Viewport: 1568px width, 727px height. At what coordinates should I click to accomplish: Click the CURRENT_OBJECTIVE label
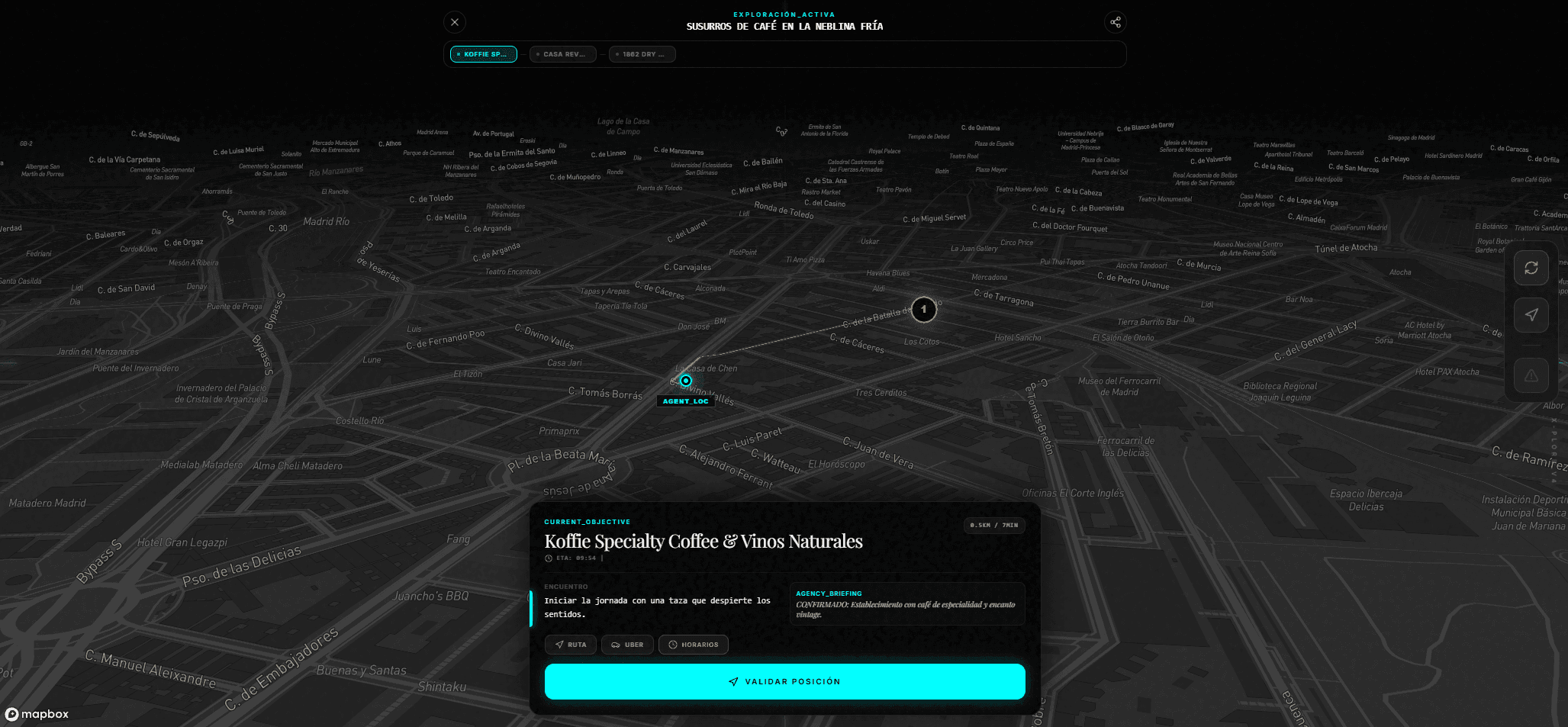coord(588,522)
